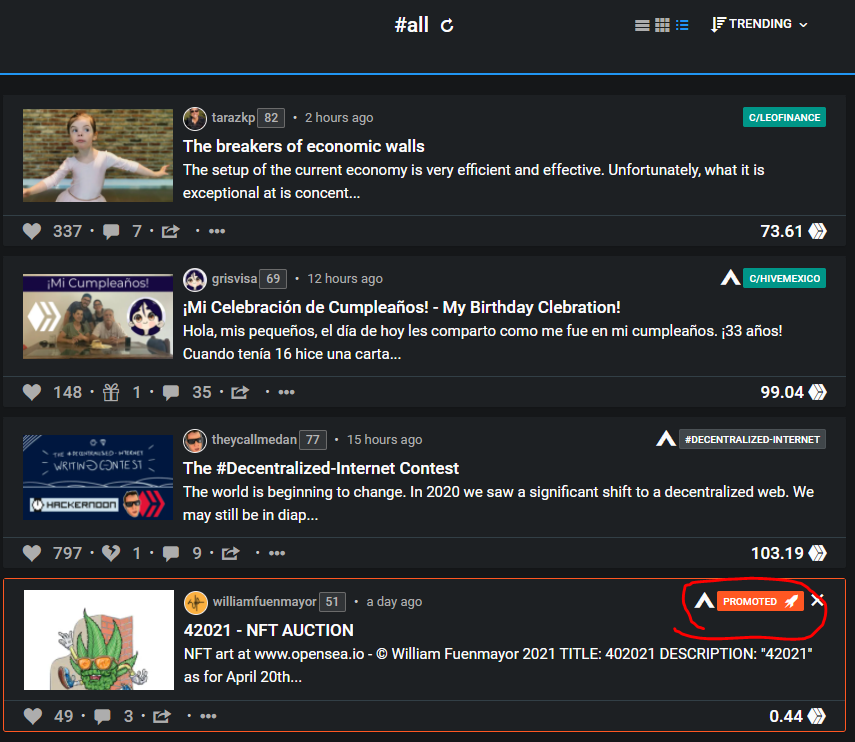855x742 pixels.
Task: Open the #DECENTRALIZED-INTERNET tag
Action: (752, 439)
